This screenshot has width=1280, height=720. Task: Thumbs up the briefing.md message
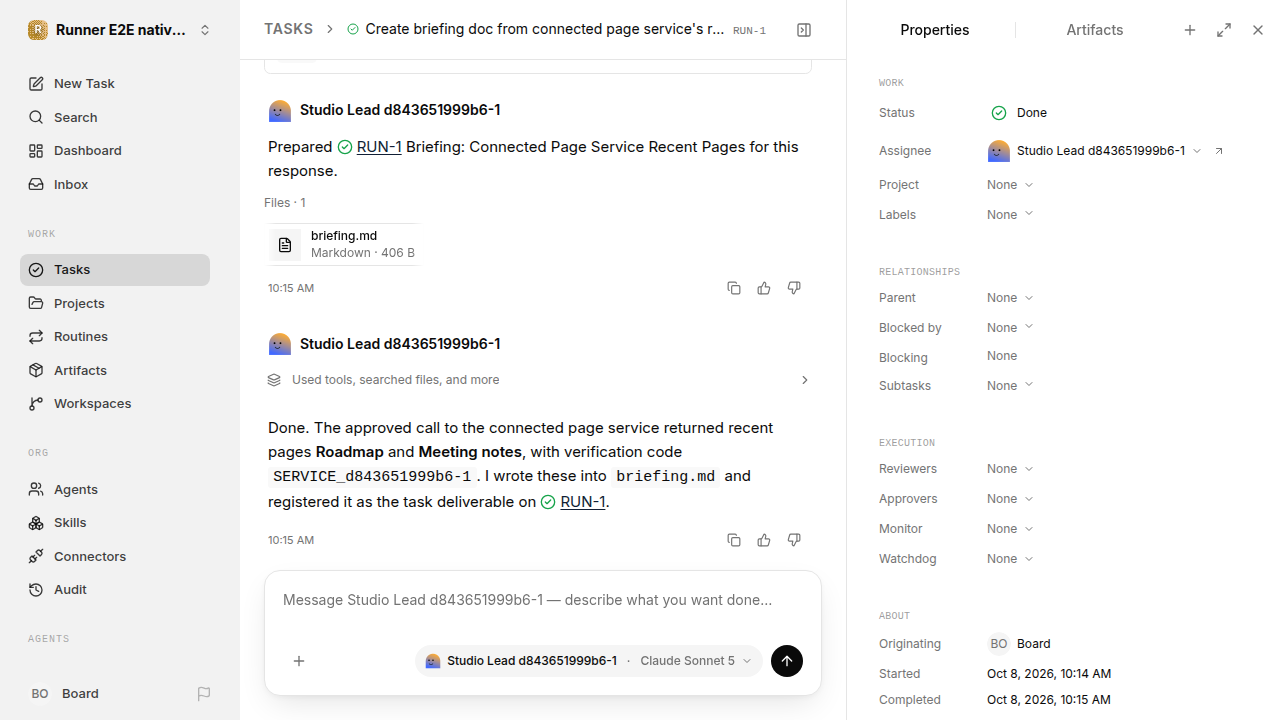[764, 288]
